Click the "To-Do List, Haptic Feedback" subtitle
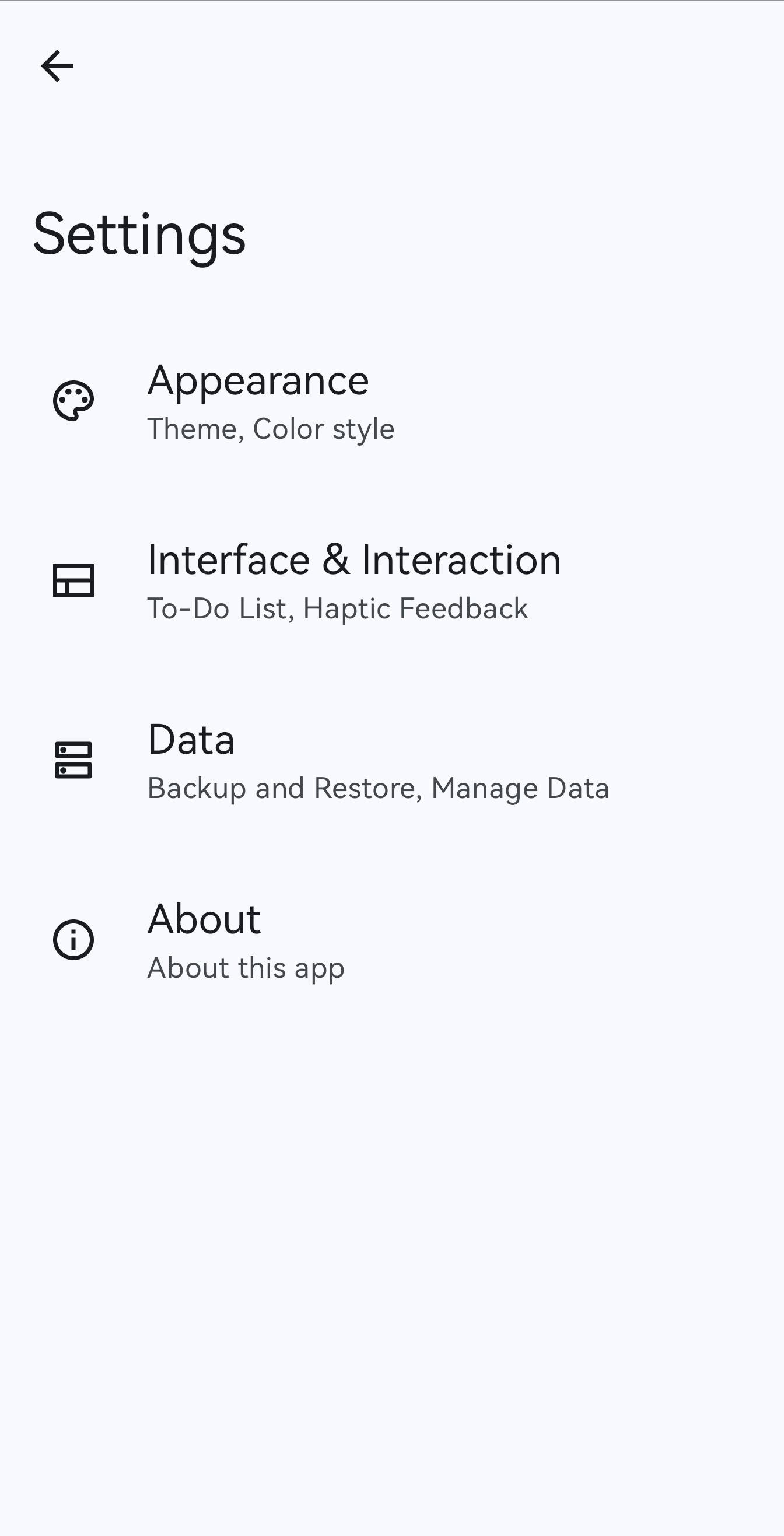784x1536 pixels. tap(337, 609)
